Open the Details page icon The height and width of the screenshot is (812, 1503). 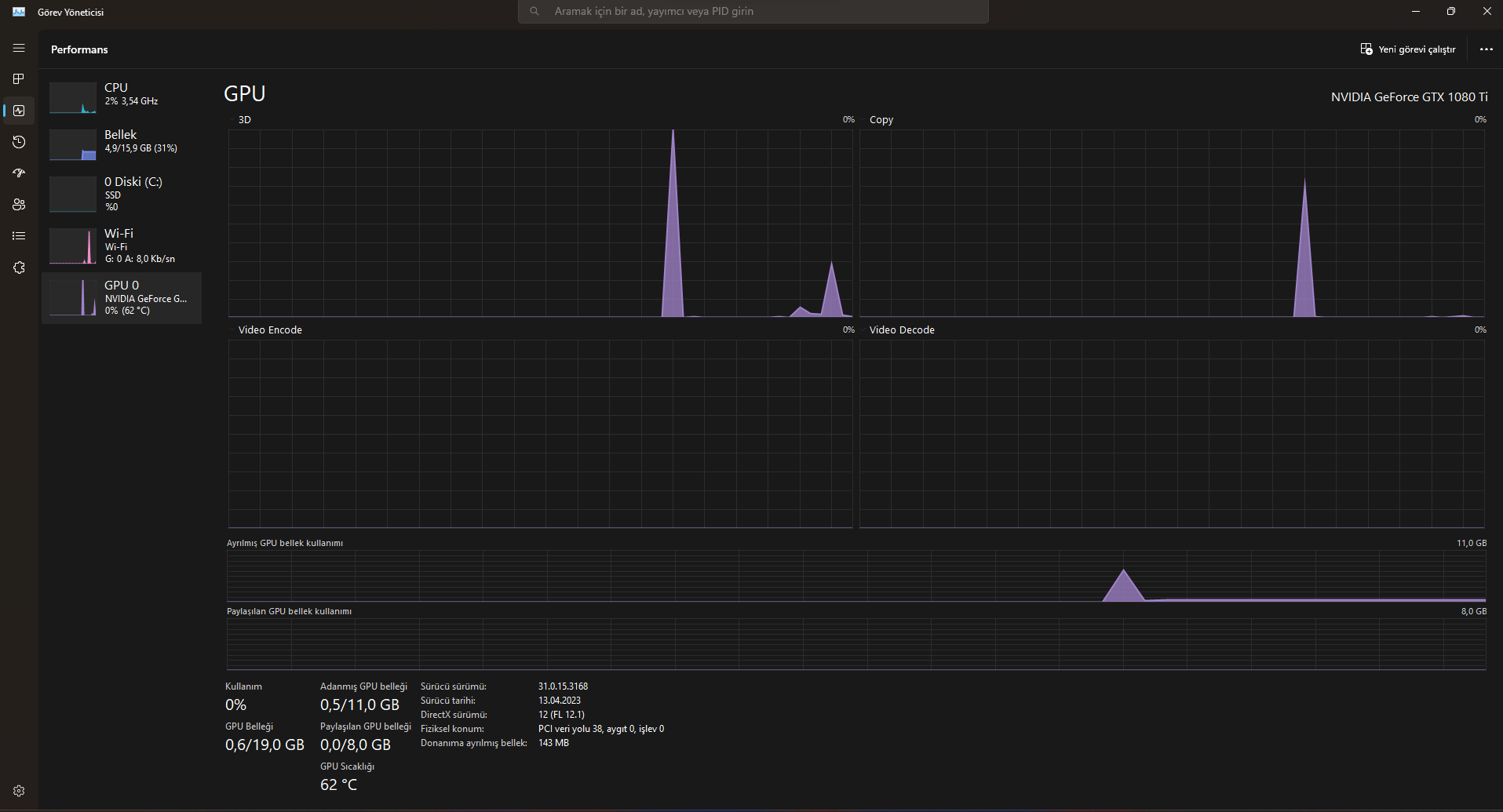pos(19,236)
